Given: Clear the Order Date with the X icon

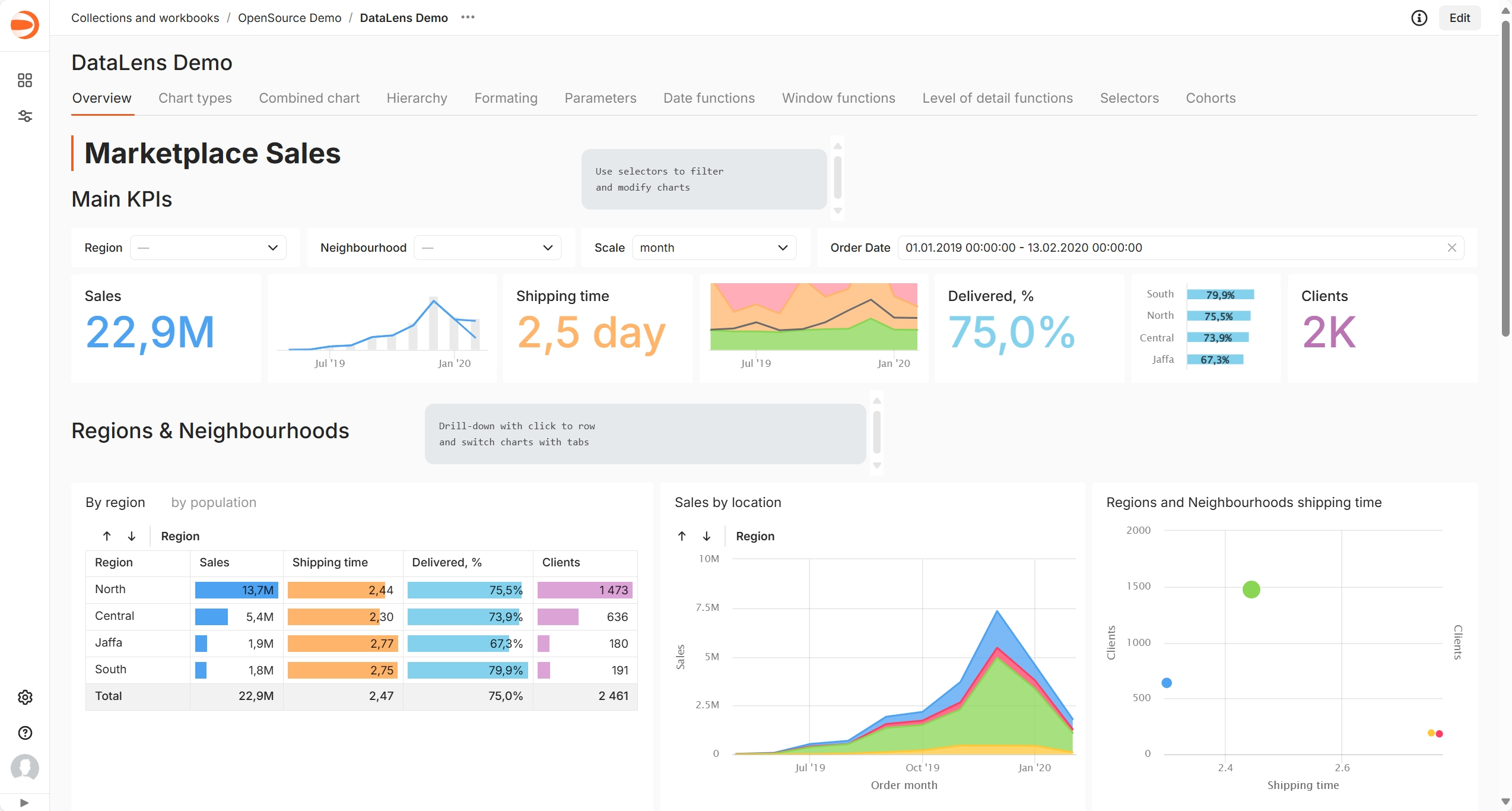Looking at the screenshot, I should tap(1451, 248).
